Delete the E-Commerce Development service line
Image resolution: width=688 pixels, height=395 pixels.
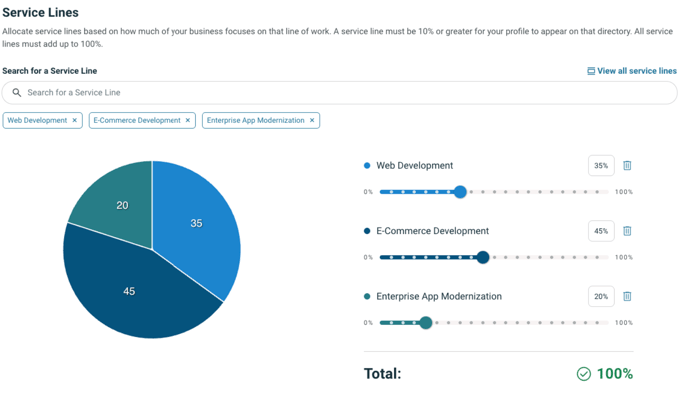[x=627, y=231]
